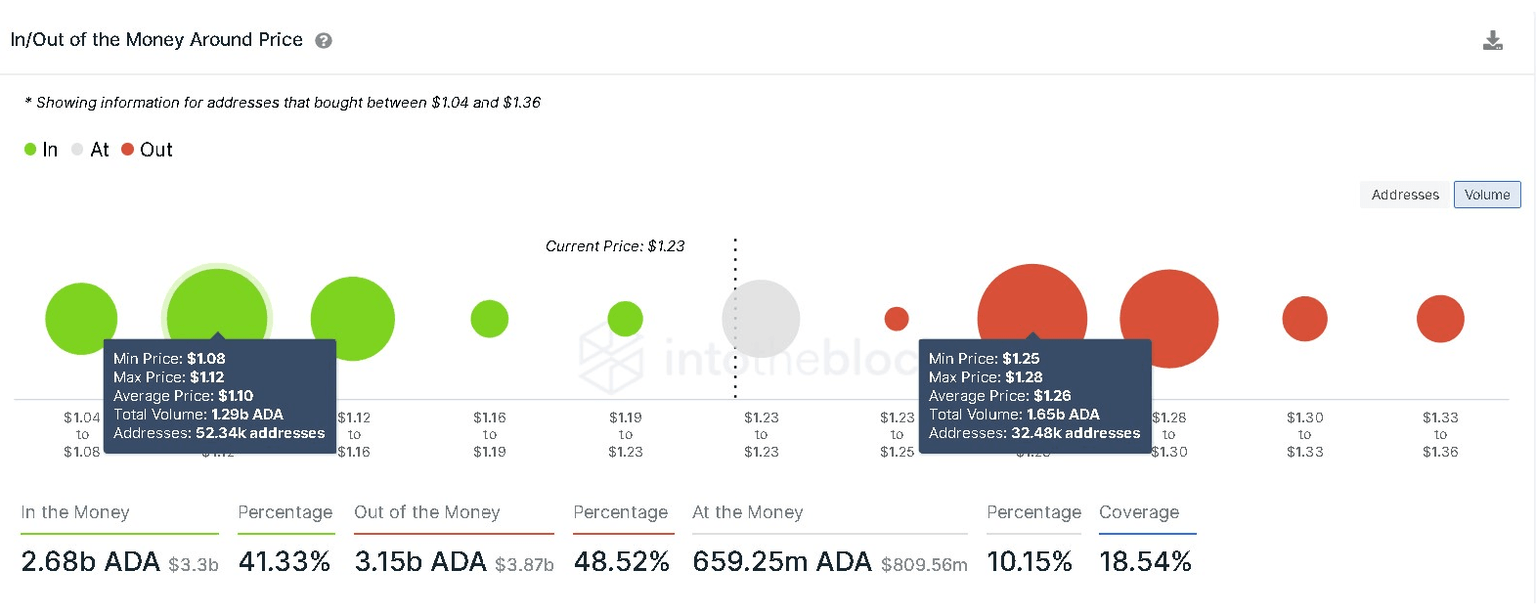Click the green $1.08 to $1.12 bubble

pyautogui.click(x=217, y=305)
